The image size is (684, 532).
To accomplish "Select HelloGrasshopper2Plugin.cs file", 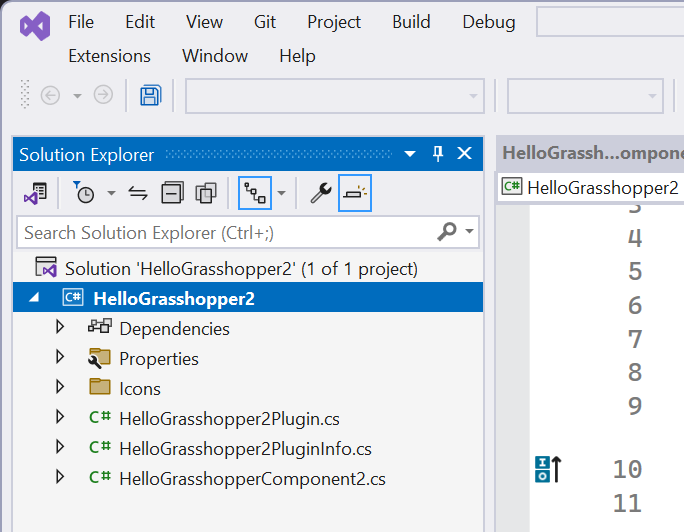I will coord(229,419).
